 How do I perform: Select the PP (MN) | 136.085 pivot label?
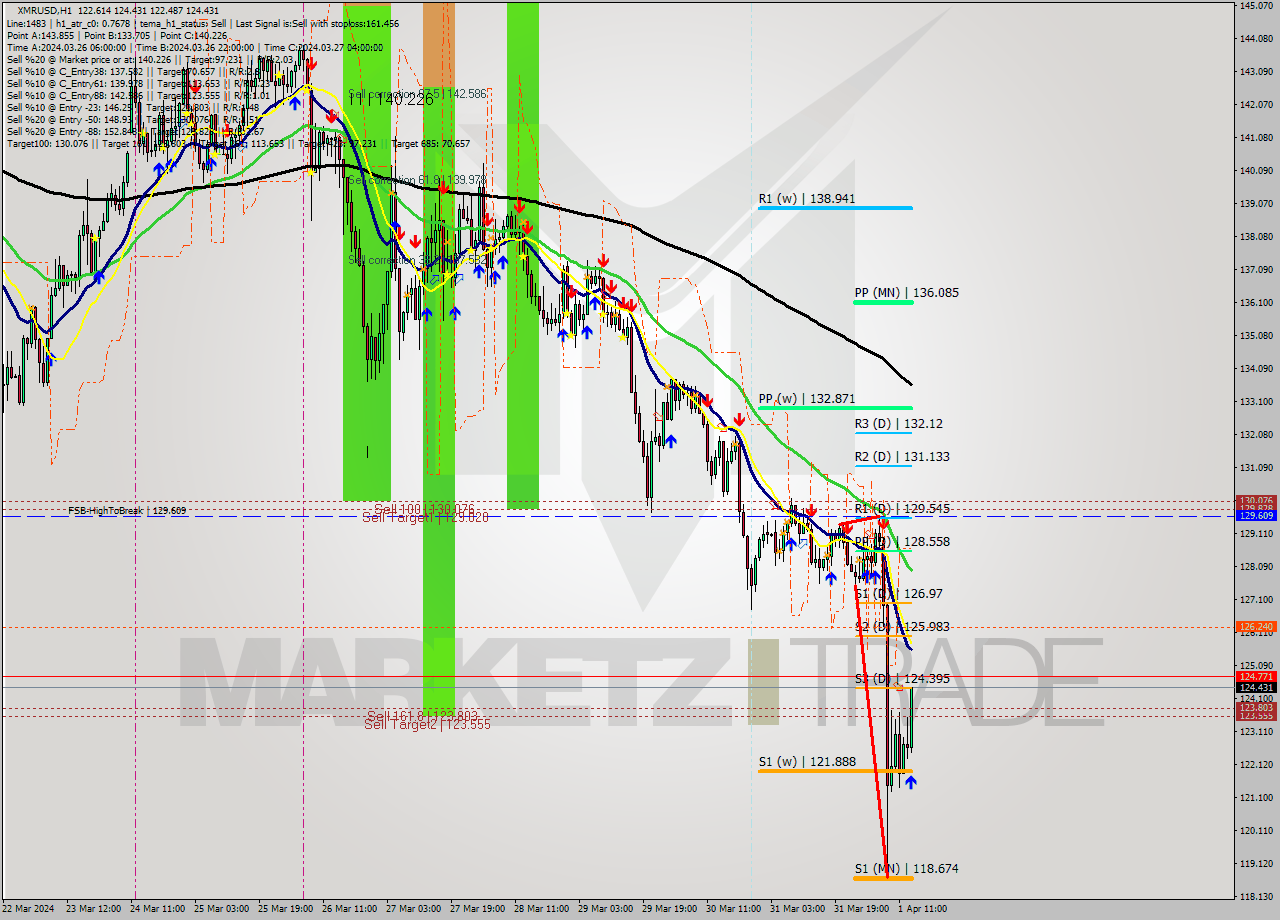[906, 293]
